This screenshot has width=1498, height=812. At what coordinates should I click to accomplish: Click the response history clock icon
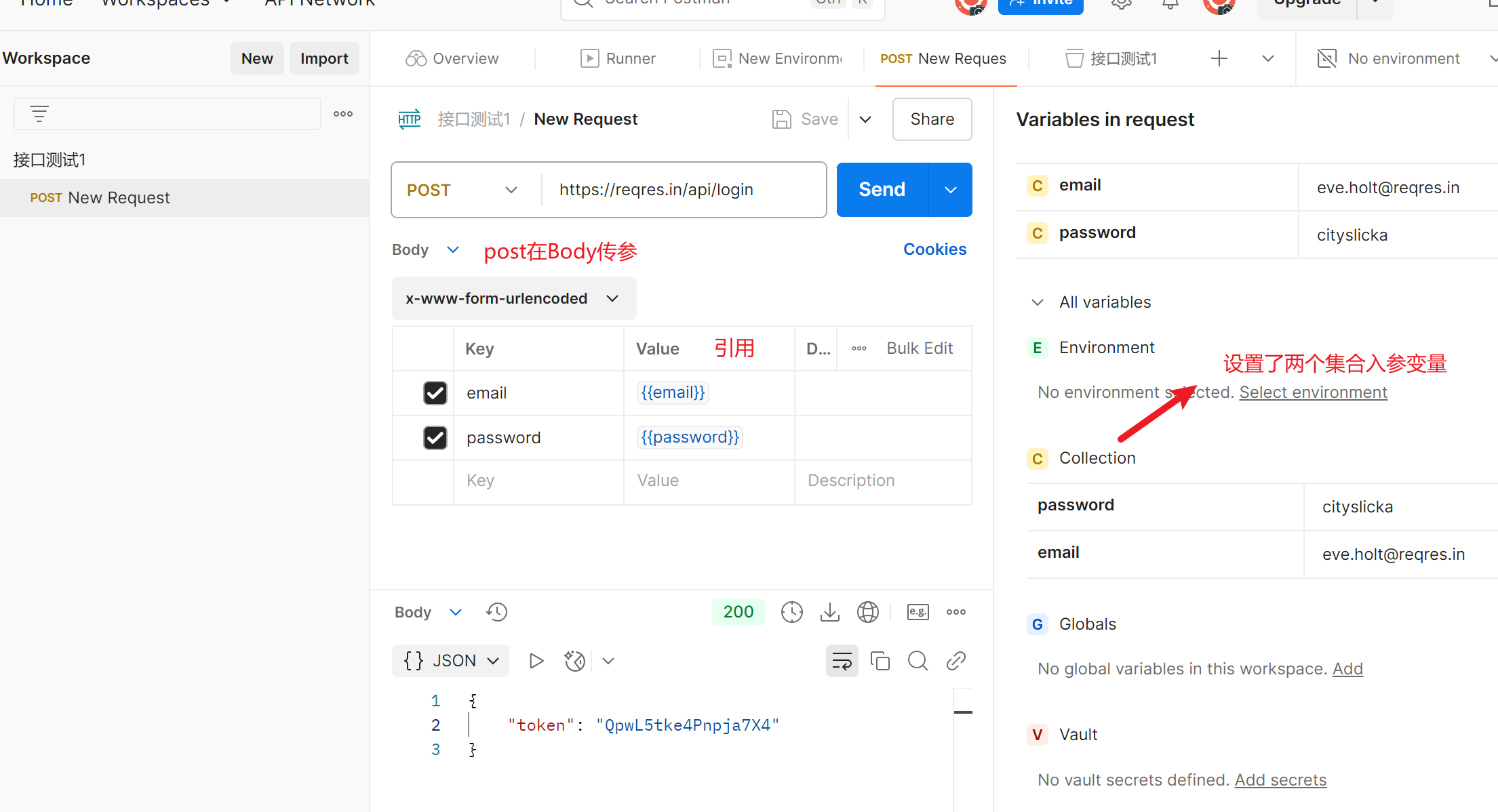click(496, 612)
